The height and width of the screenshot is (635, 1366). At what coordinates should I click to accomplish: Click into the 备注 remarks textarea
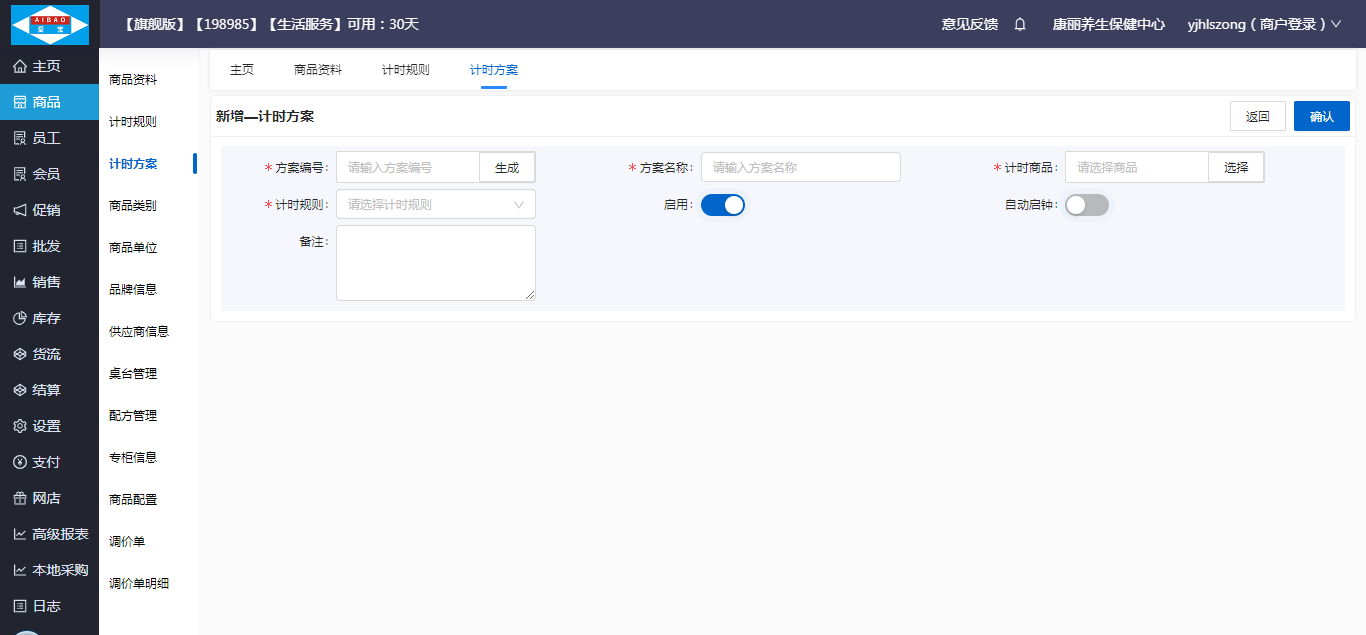tap(436, 263)
